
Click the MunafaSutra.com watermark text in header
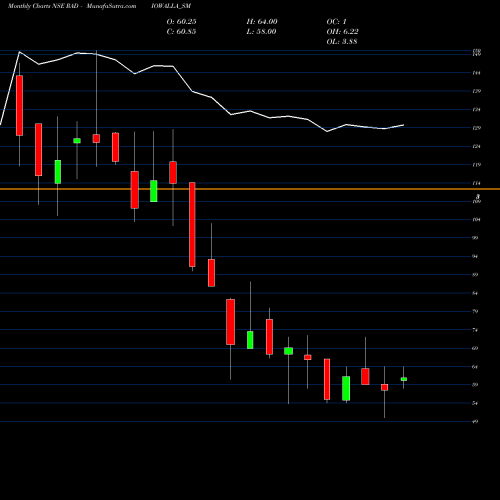coord(111,6)
